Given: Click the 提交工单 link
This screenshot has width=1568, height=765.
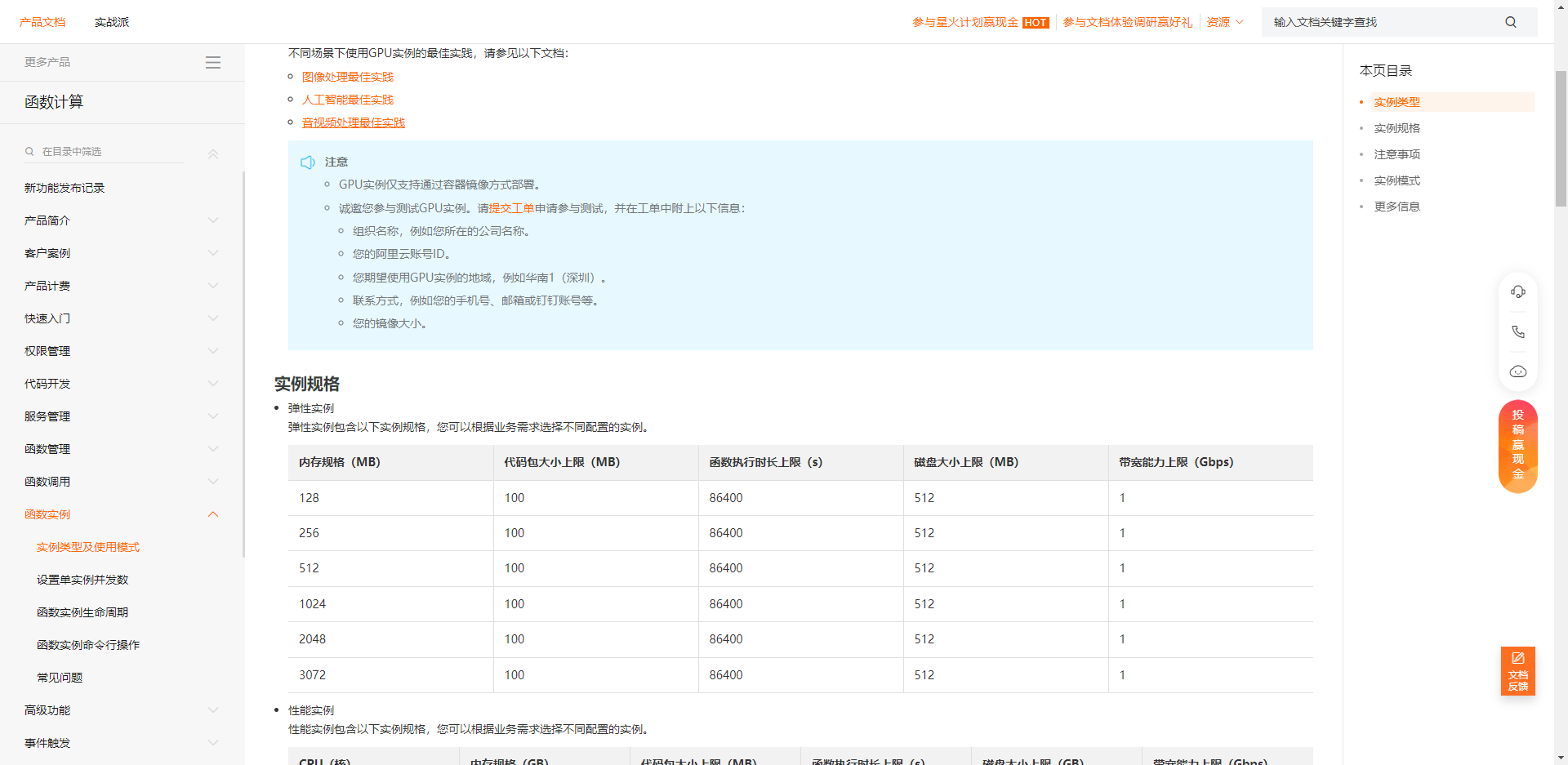Looking at the screenshot, I should click(511, 208).
